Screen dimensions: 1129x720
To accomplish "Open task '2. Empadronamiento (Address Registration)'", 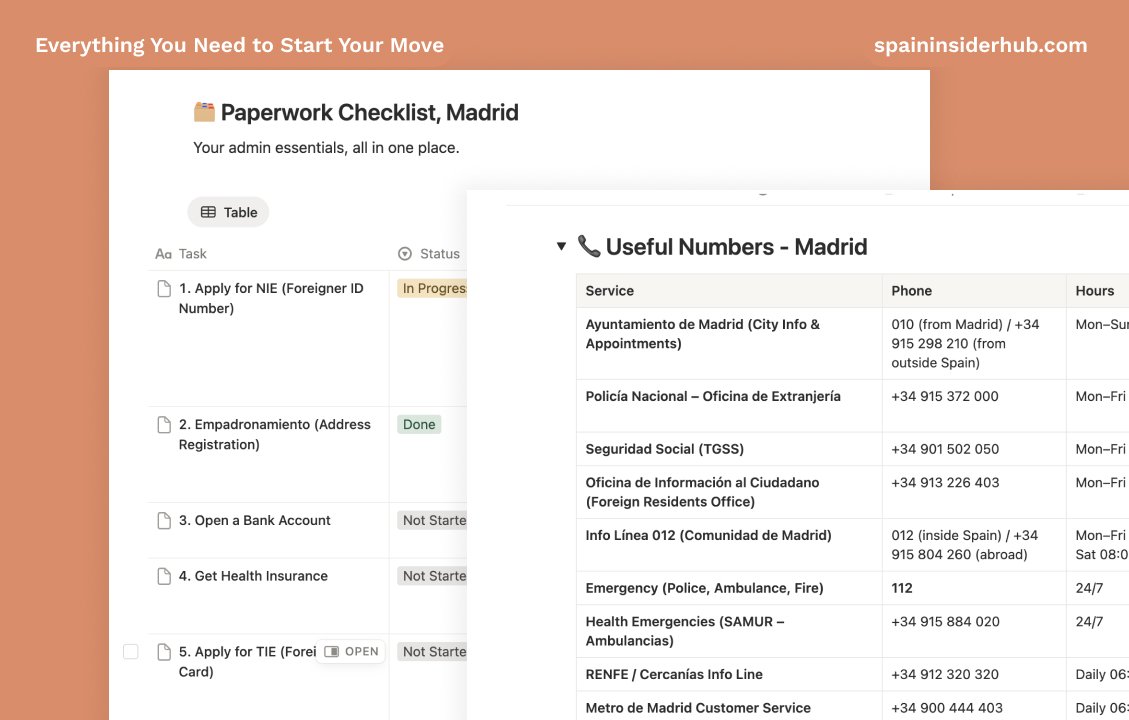I will [x=274, y=434].
